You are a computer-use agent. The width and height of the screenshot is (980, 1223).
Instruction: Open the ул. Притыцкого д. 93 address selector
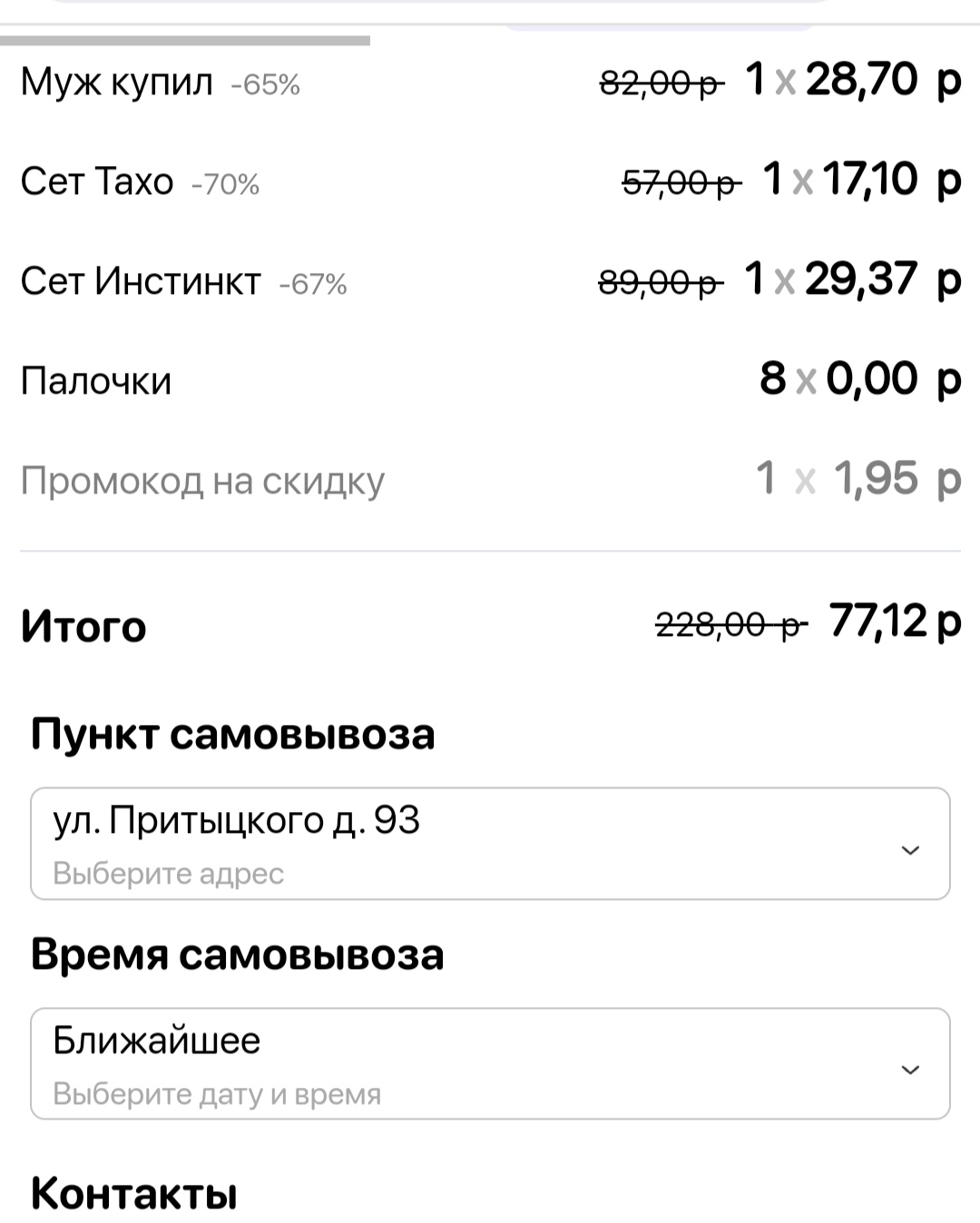[490, 844]
